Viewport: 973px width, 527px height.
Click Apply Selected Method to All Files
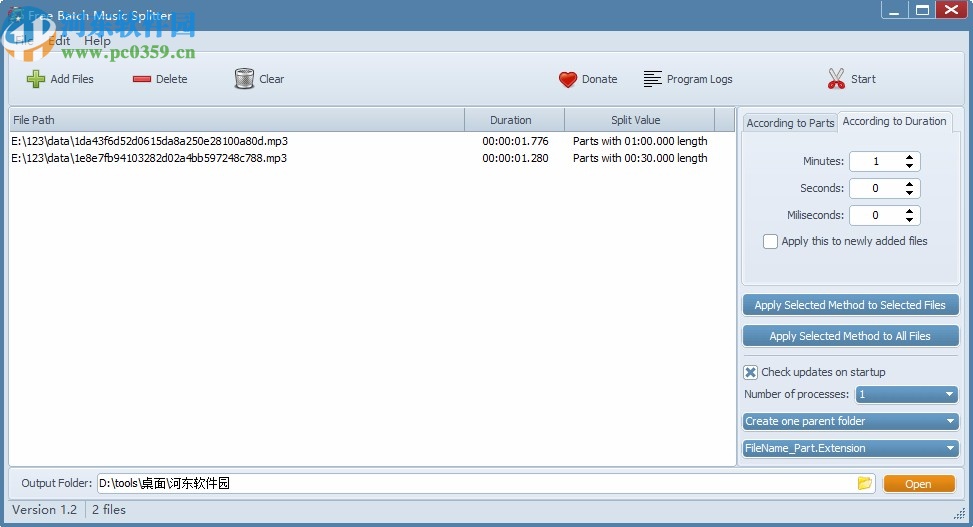click(850, 336)
